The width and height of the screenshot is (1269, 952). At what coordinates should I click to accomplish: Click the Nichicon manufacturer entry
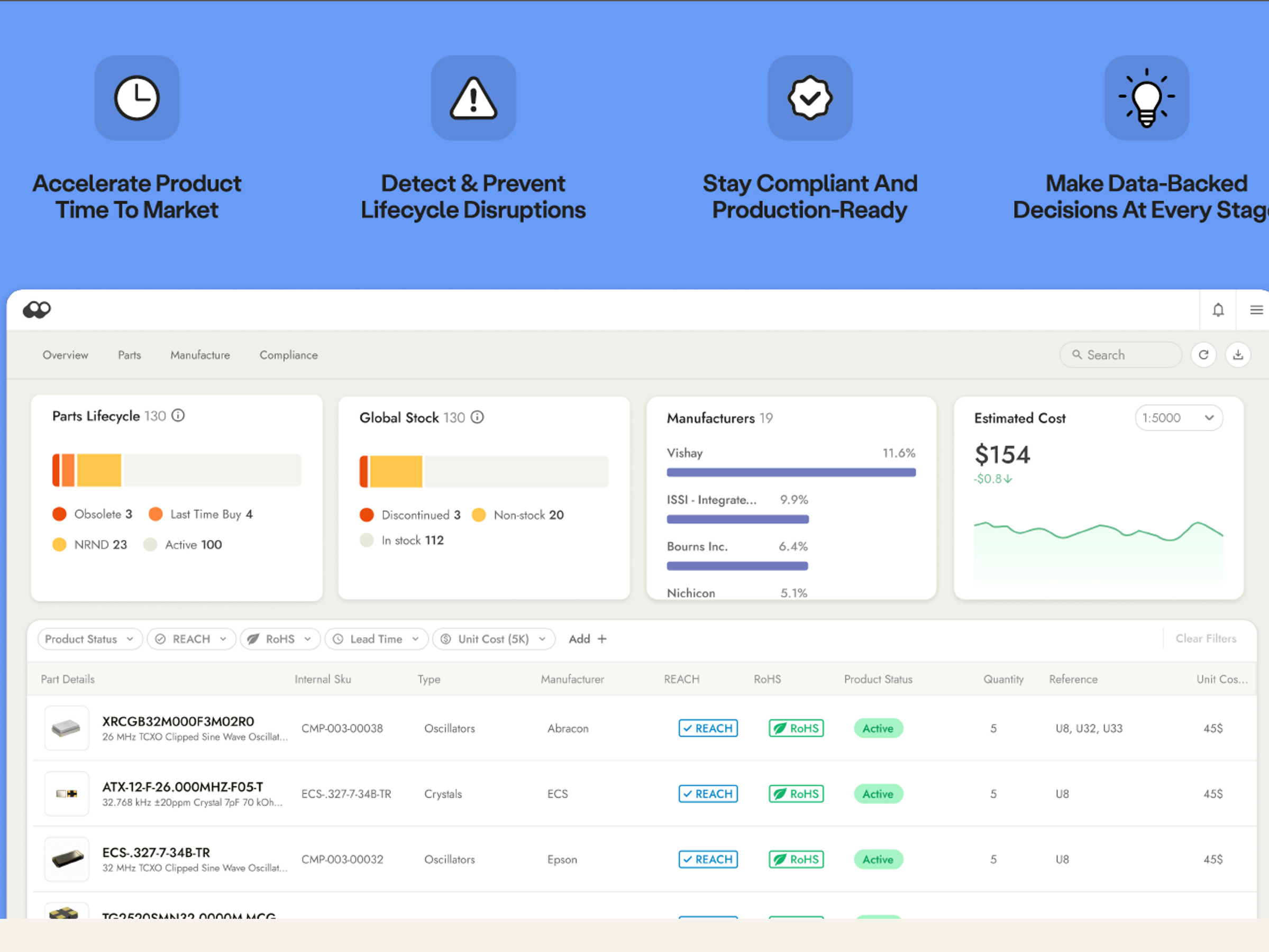click(737, 593)
